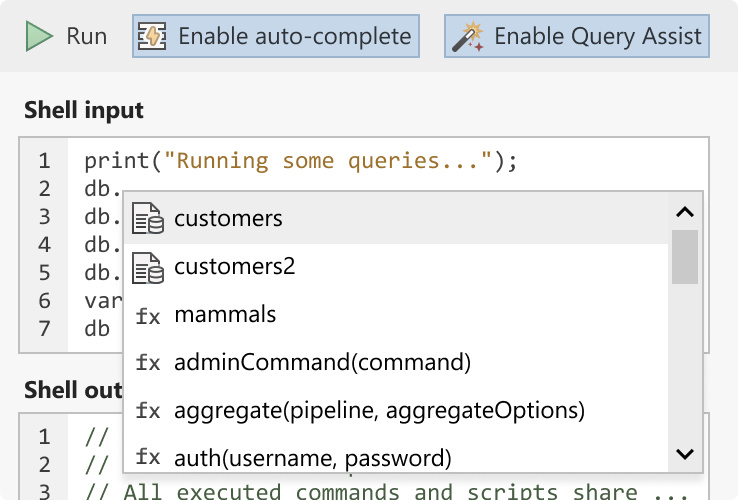Click the fx icon beside aggregate
The height and width of the screenshot is (500, 738).
(x=148, y=411)
